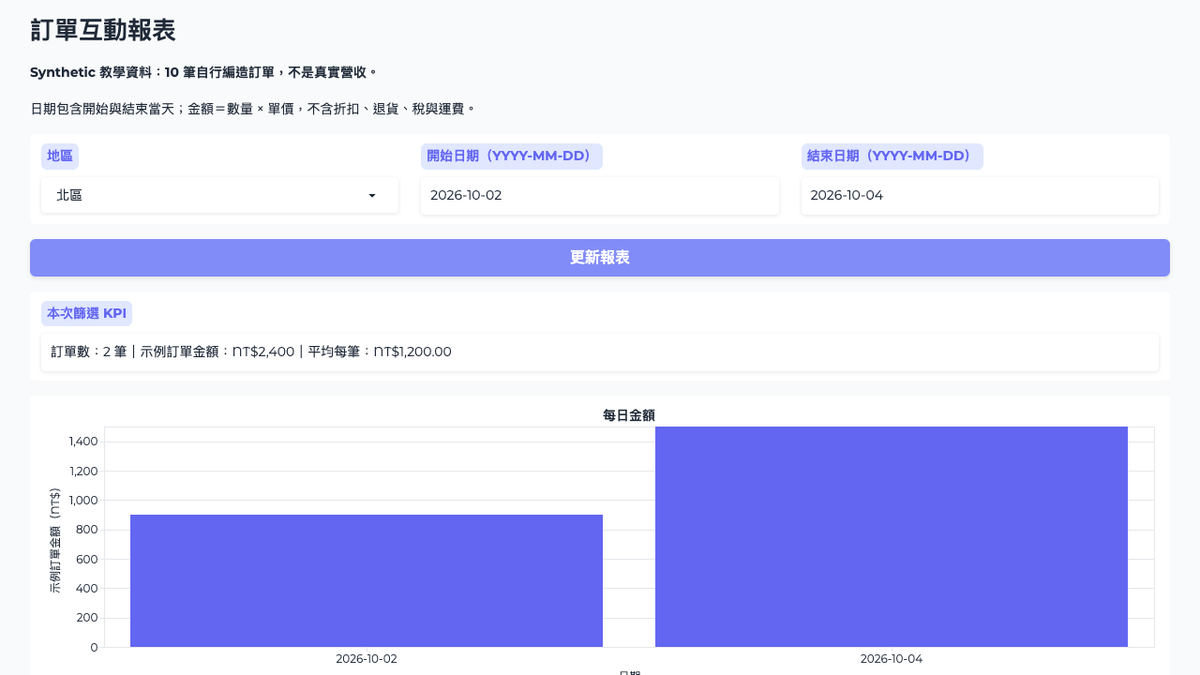Click the 1,400 y-axis tick label
This screenshot has height=675, width=1200.
[83, 442]
